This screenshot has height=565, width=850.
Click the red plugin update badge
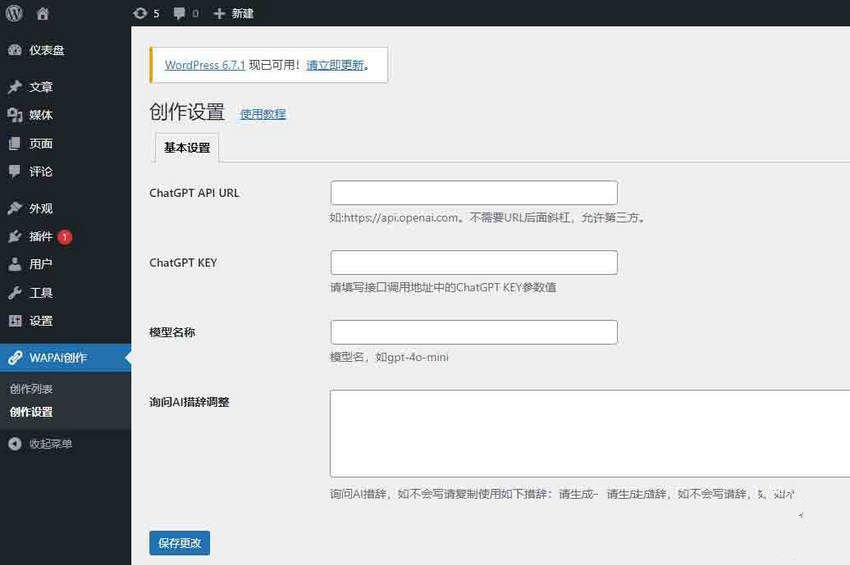(65, 237)
